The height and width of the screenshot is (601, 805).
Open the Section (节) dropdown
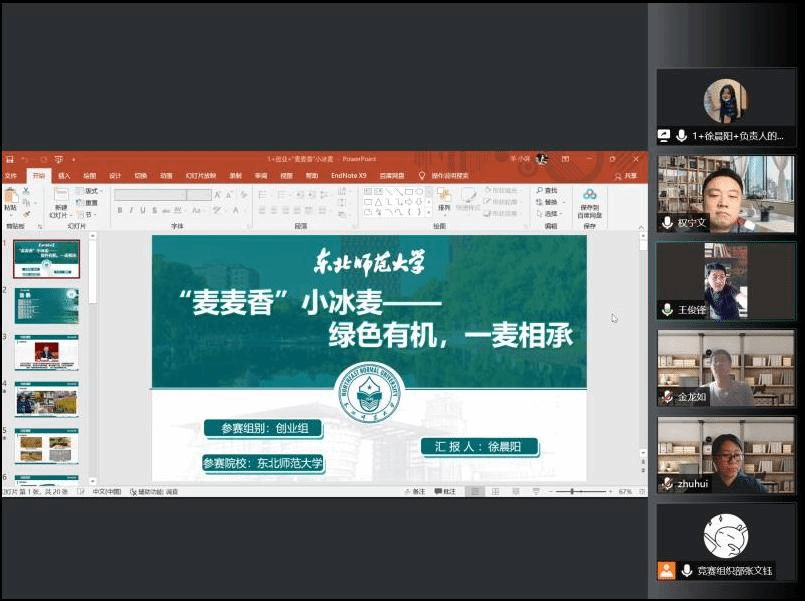[87, 215]
